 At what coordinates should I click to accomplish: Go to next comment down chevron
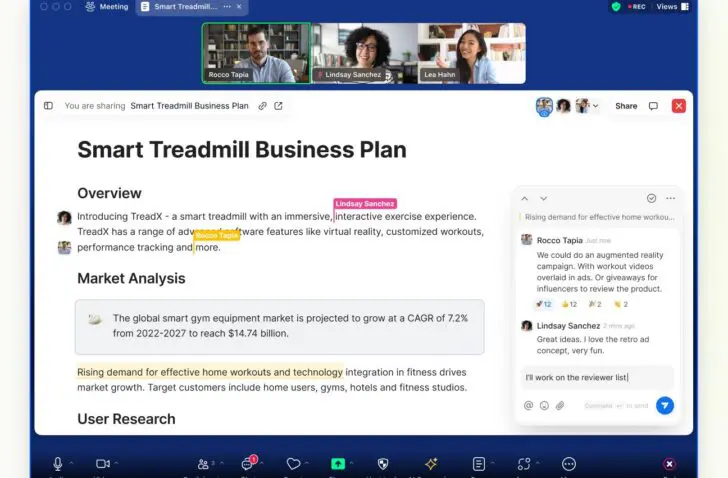(x=543, y=198)
